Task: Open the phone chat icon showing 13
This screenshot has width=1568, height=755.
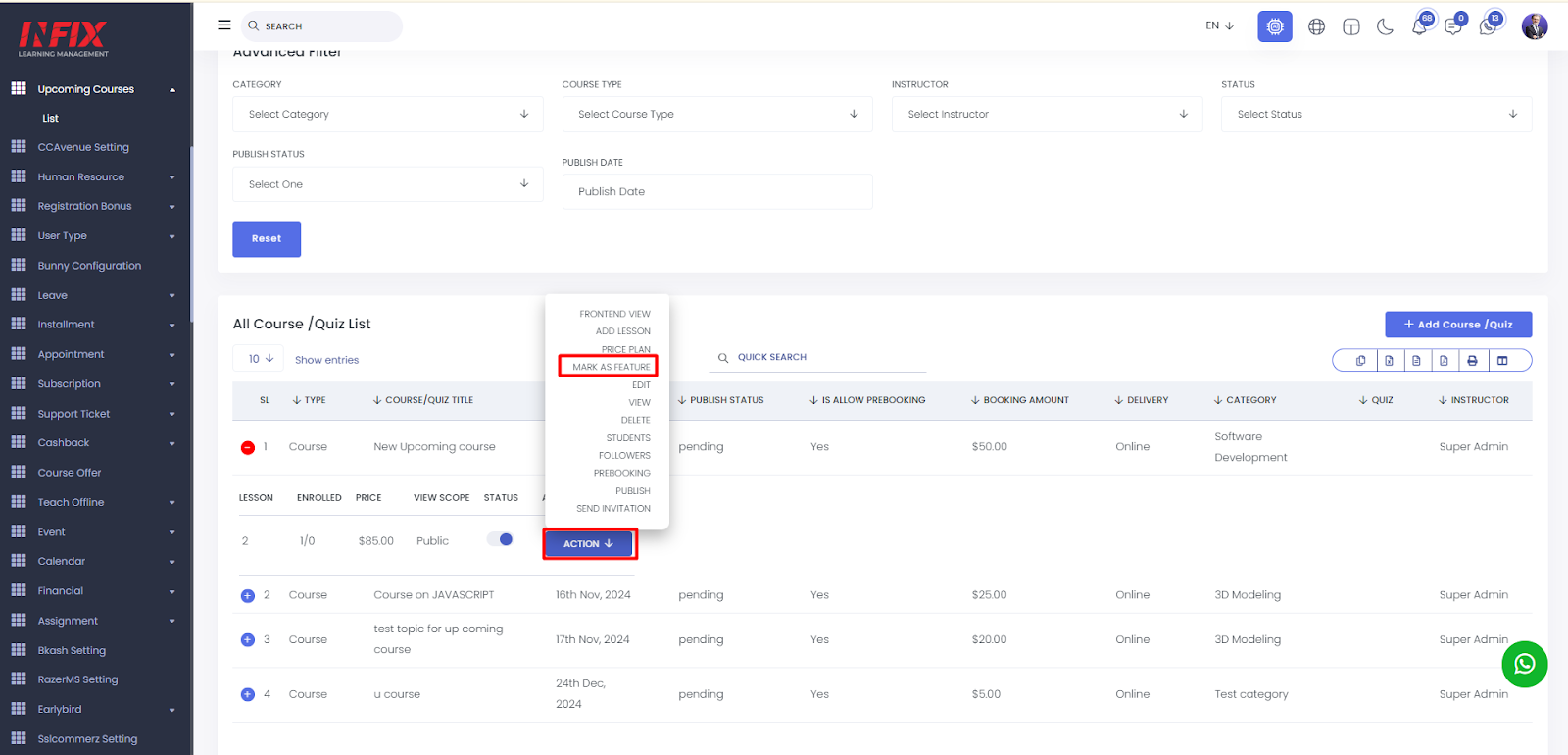Action: [x=1489, y=25]
